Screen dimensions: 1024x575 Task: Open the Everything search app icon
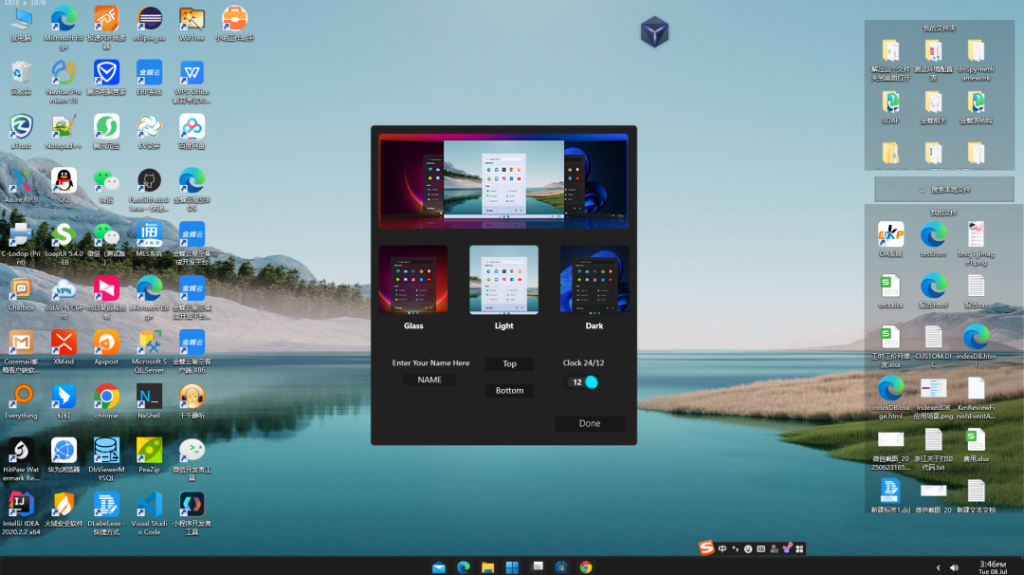21,397
